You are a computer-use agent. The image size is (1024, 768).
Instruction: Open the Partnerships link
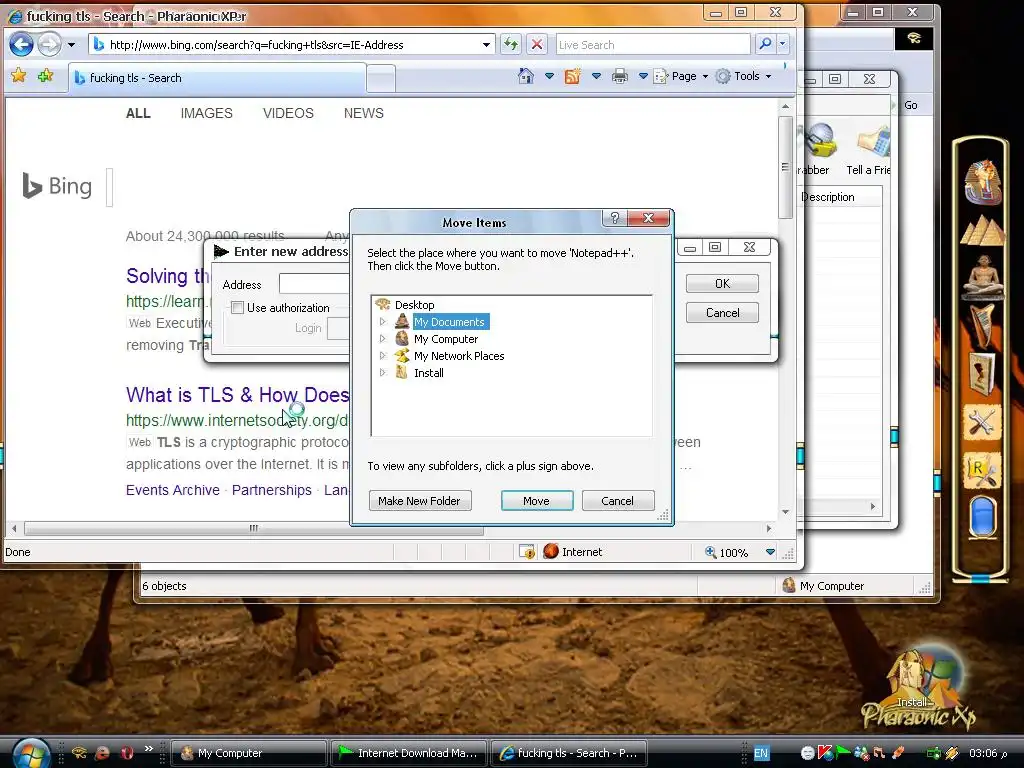272,490
